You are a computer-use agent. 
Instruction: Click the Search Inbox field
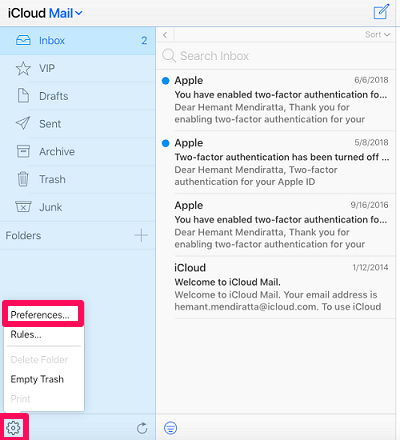tap(275, 56)
